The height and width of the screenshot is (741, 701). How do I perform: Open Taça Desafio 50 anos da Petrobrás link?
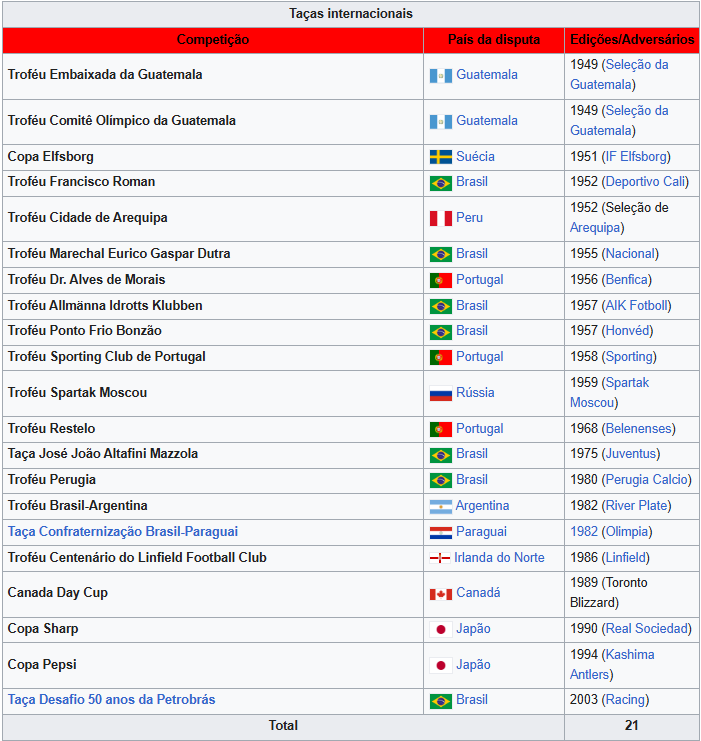[x=112, y=699]
